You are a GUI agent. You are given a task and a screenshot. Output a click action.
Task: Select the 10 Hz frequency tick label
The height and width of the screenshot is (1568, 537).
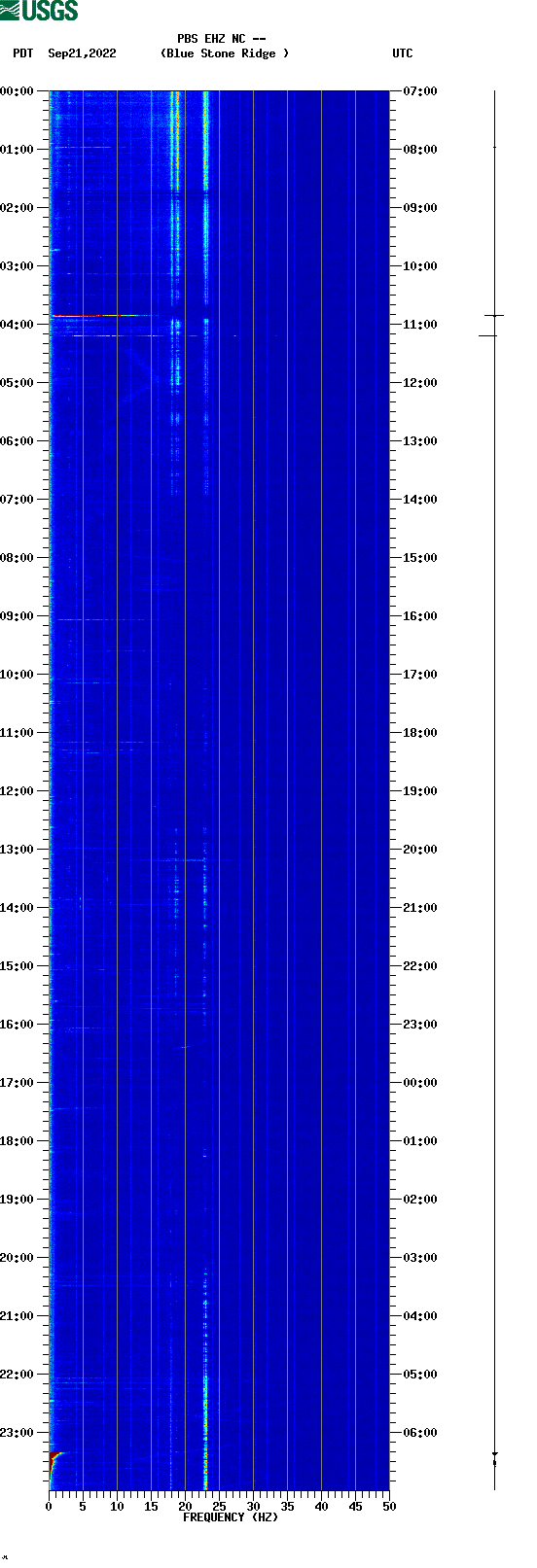pyautogui.click(x=117, y=1507)
